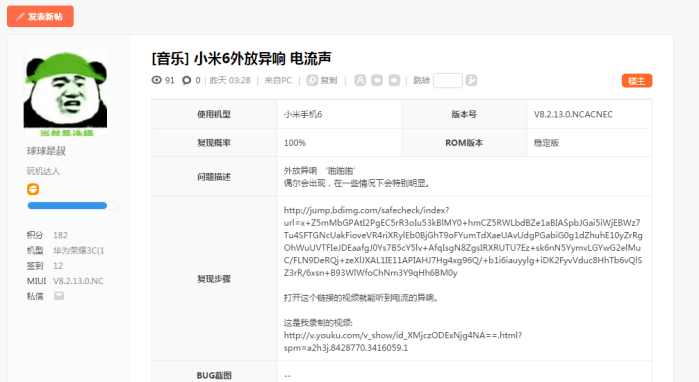
Task: Focus the 跳转 floor number input box
Action: point(448,80)
